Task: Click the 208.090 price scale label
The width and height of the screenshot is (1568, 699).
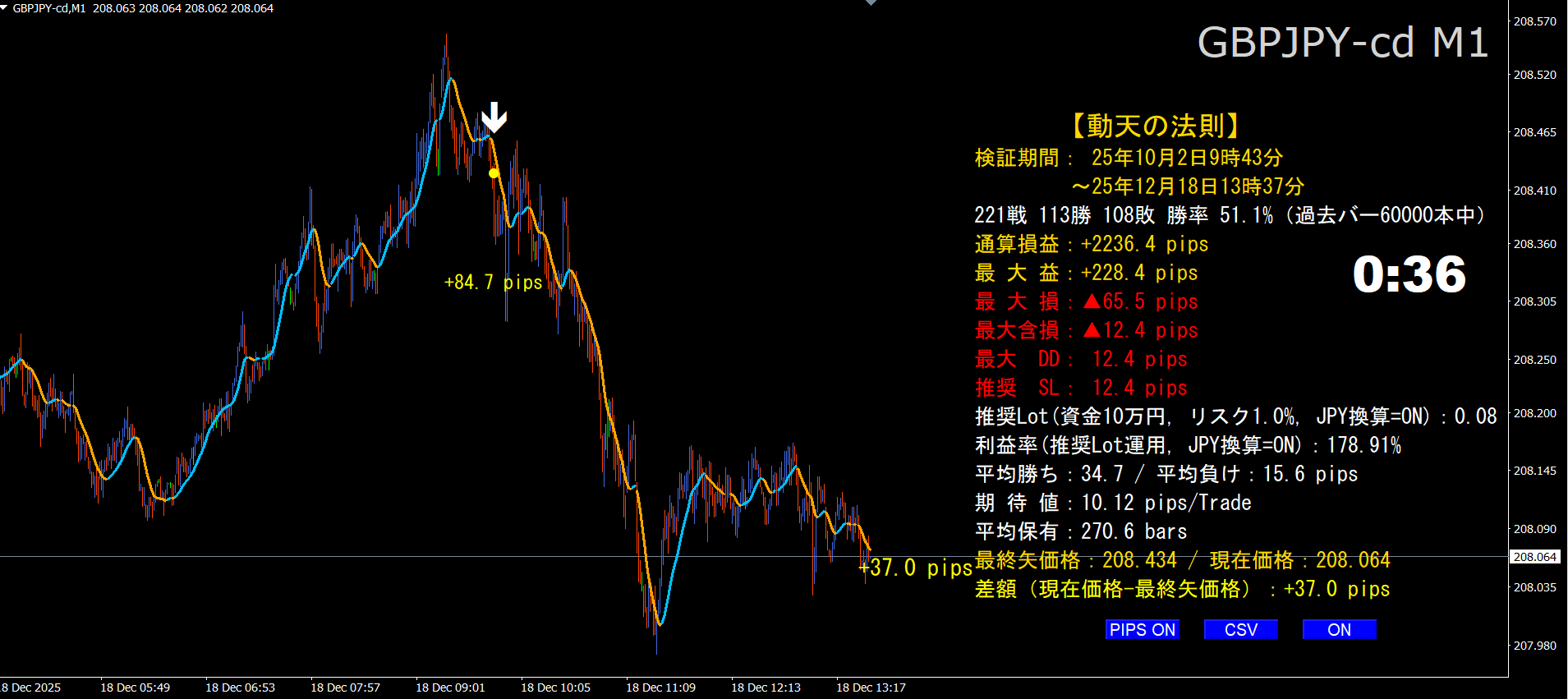Action: 1535,529
